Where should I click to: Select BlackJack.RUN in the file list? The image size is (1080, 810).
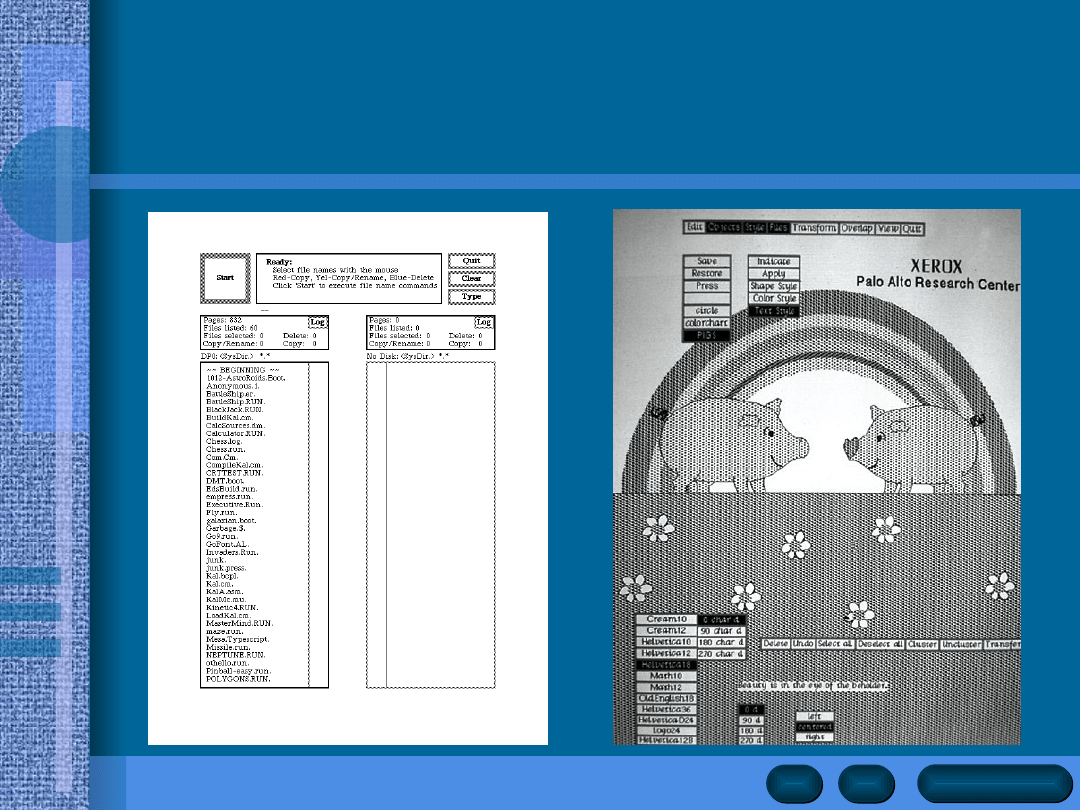tap(235, 410)
